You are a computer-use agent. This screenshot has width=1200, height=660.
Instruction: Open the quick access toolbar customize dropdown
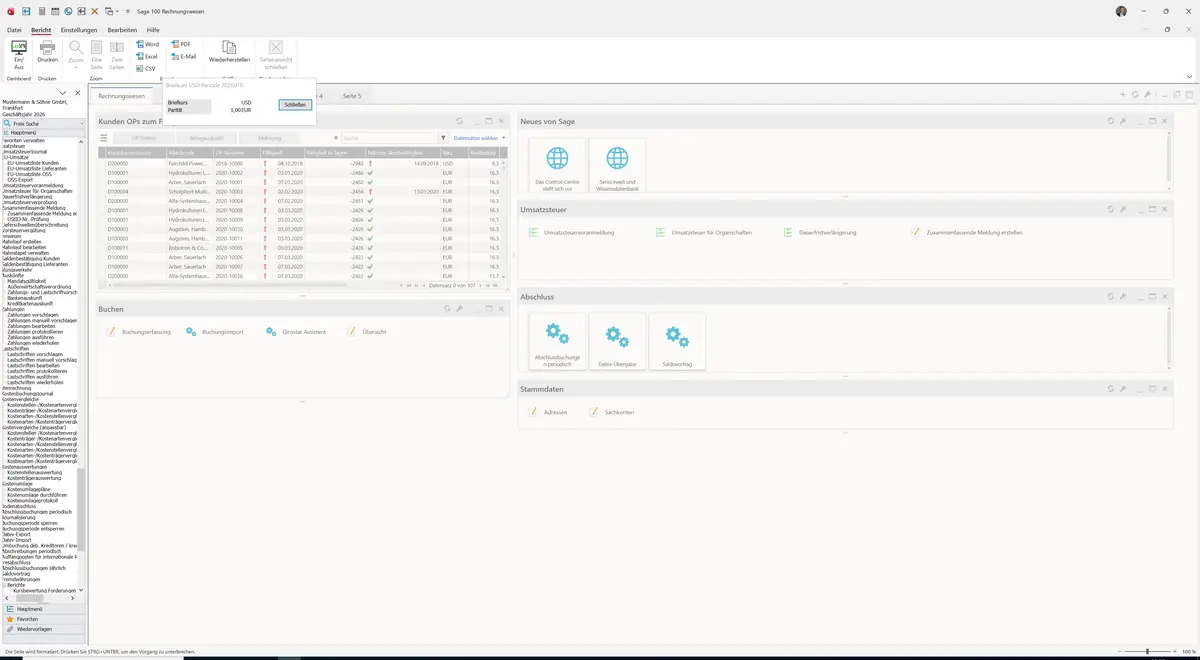click(x=129, y=11)
